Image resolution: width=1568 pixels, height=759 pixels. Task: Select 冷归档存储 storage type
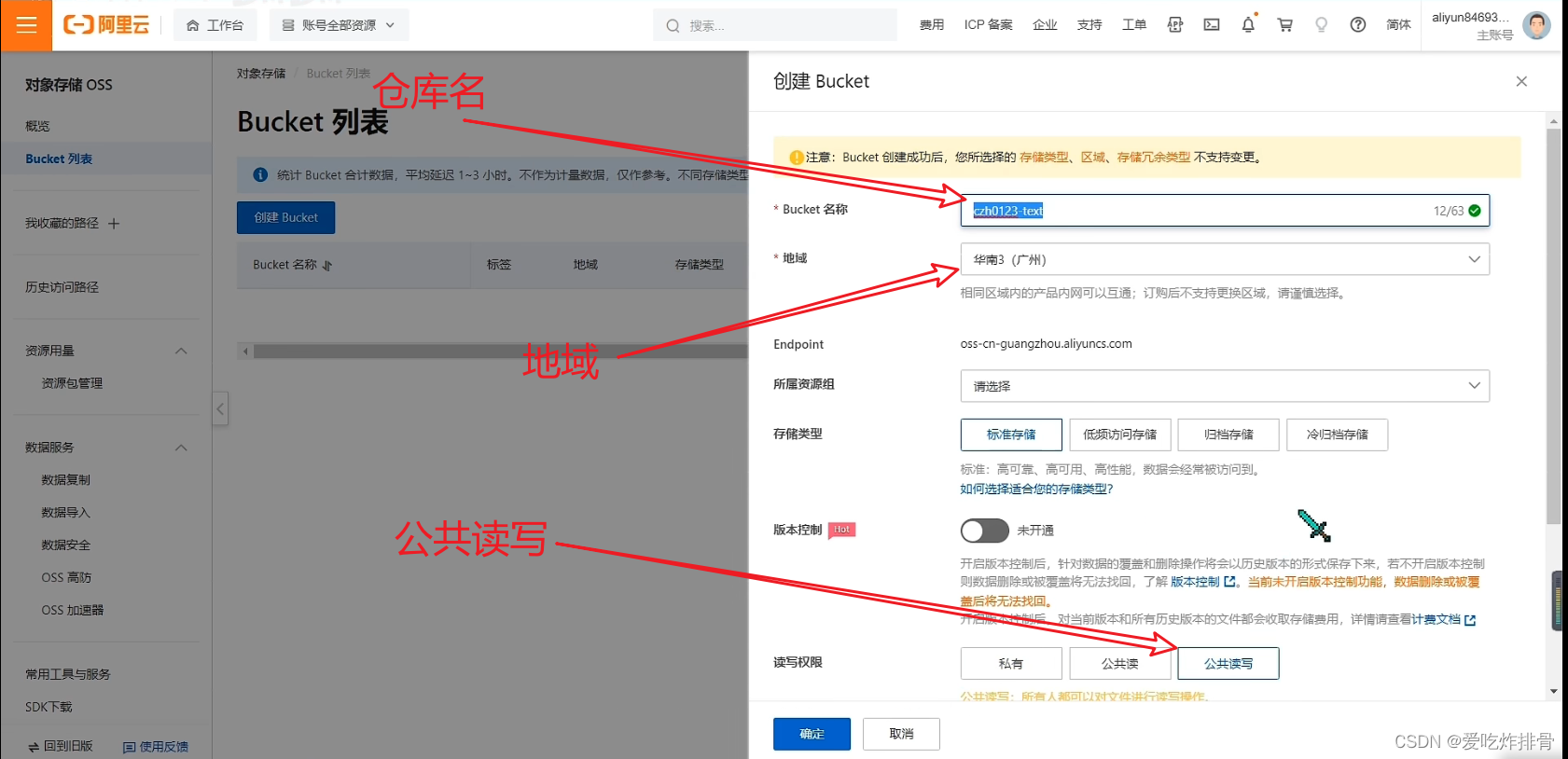[1337, 435]
